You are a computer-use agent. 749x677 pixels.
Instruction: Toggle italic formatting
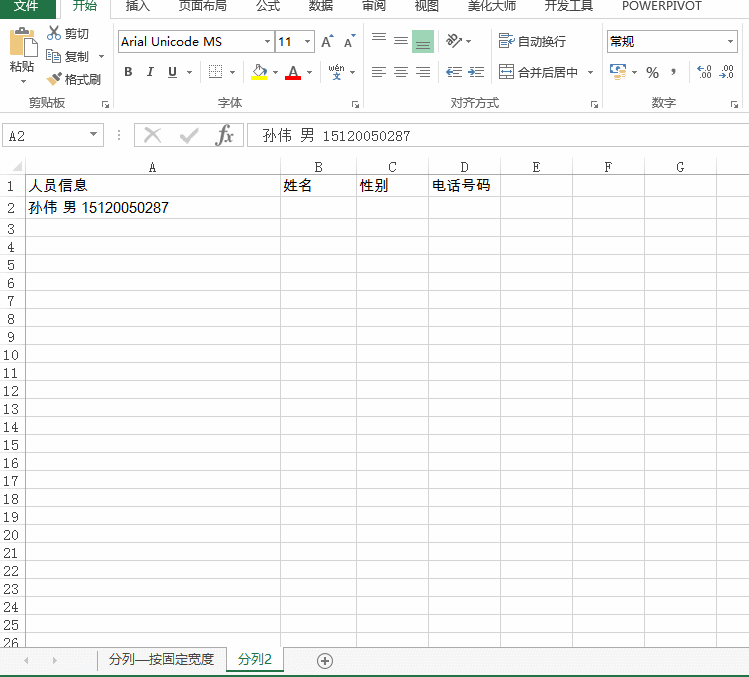click(150, 72)
